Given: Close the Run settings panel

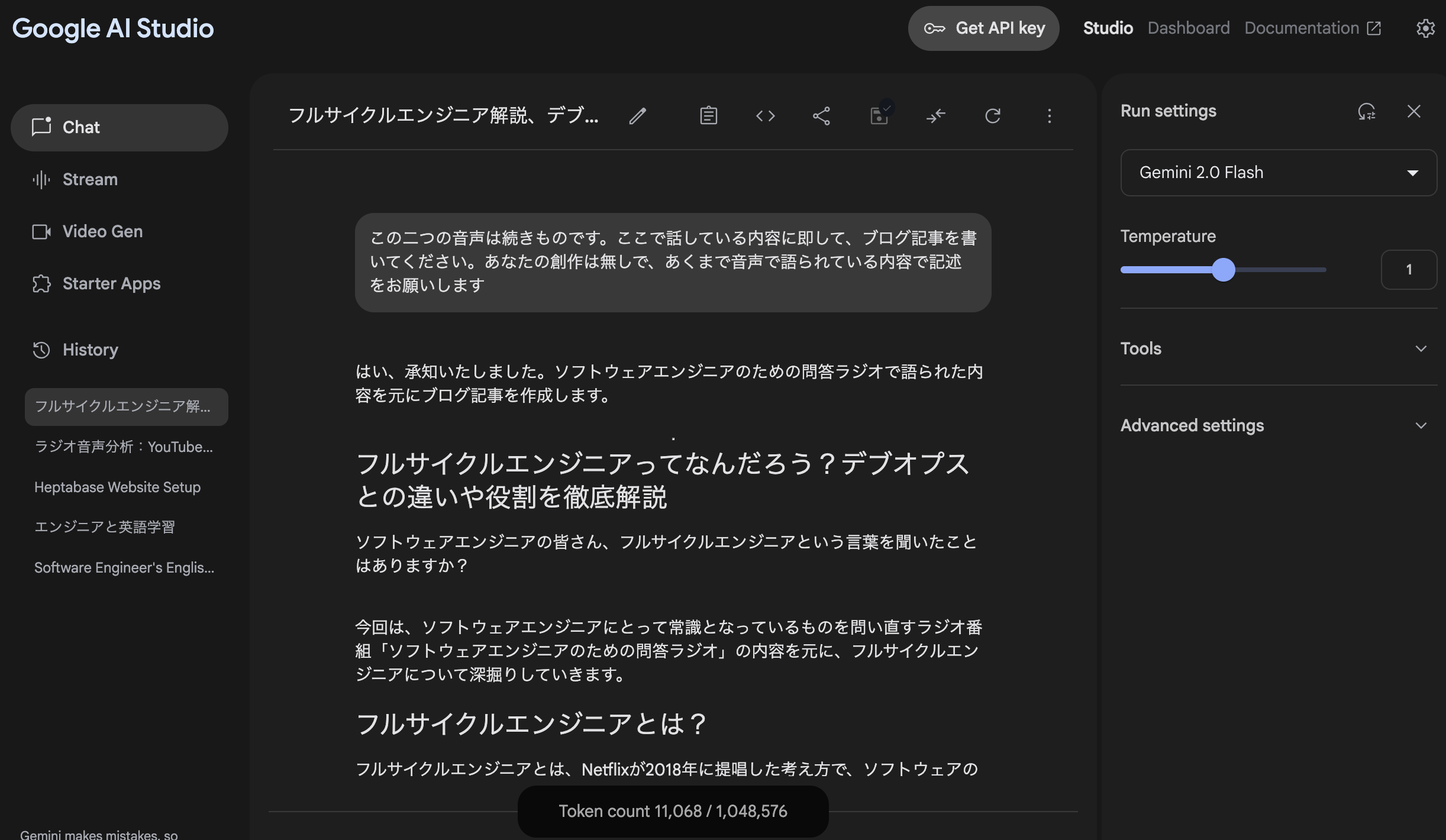Looking at the screenshot, I should tap(1414, 111).
